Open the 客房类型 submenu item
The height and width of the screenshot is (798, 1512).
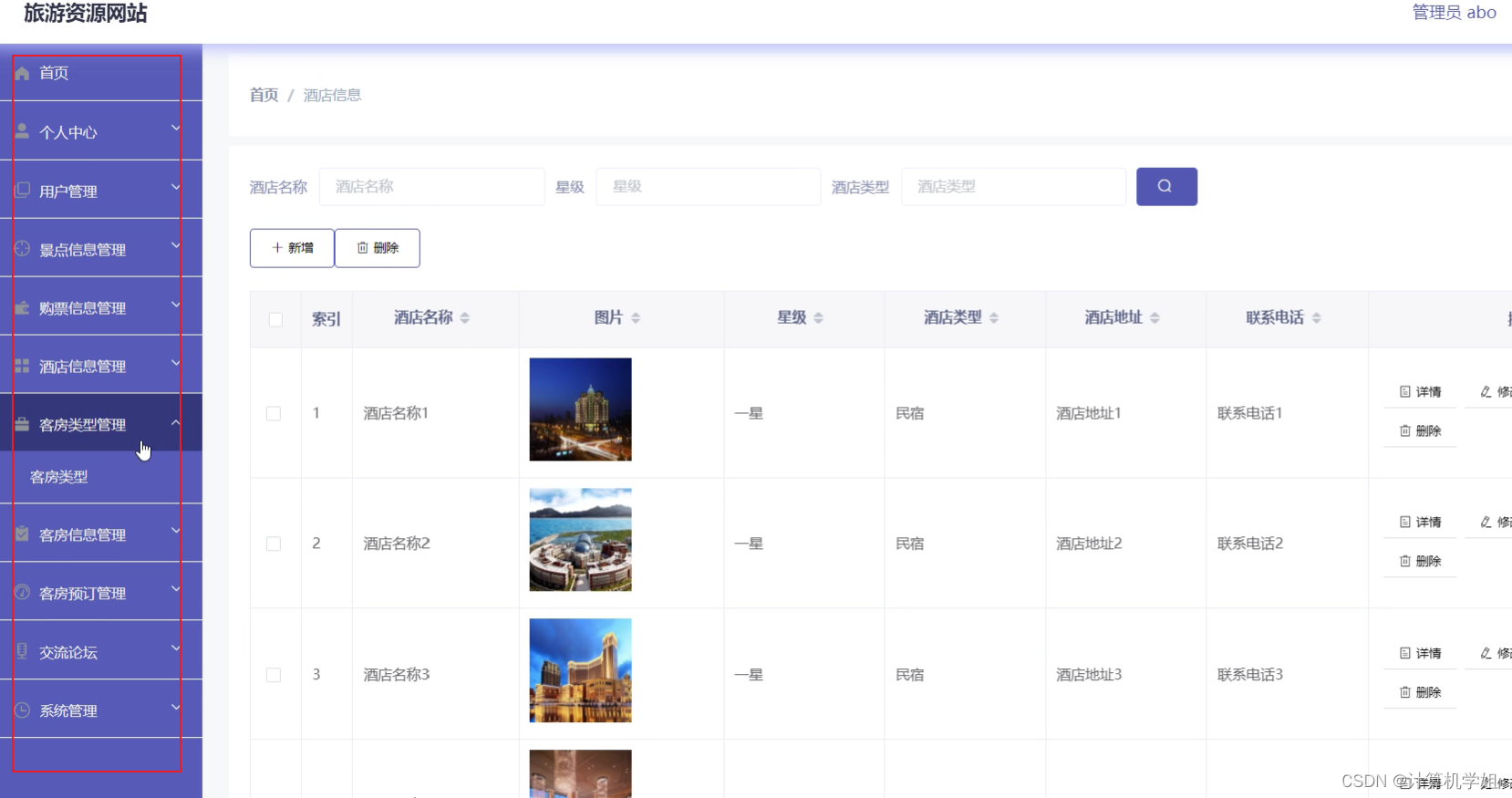(x=101, y=477)
